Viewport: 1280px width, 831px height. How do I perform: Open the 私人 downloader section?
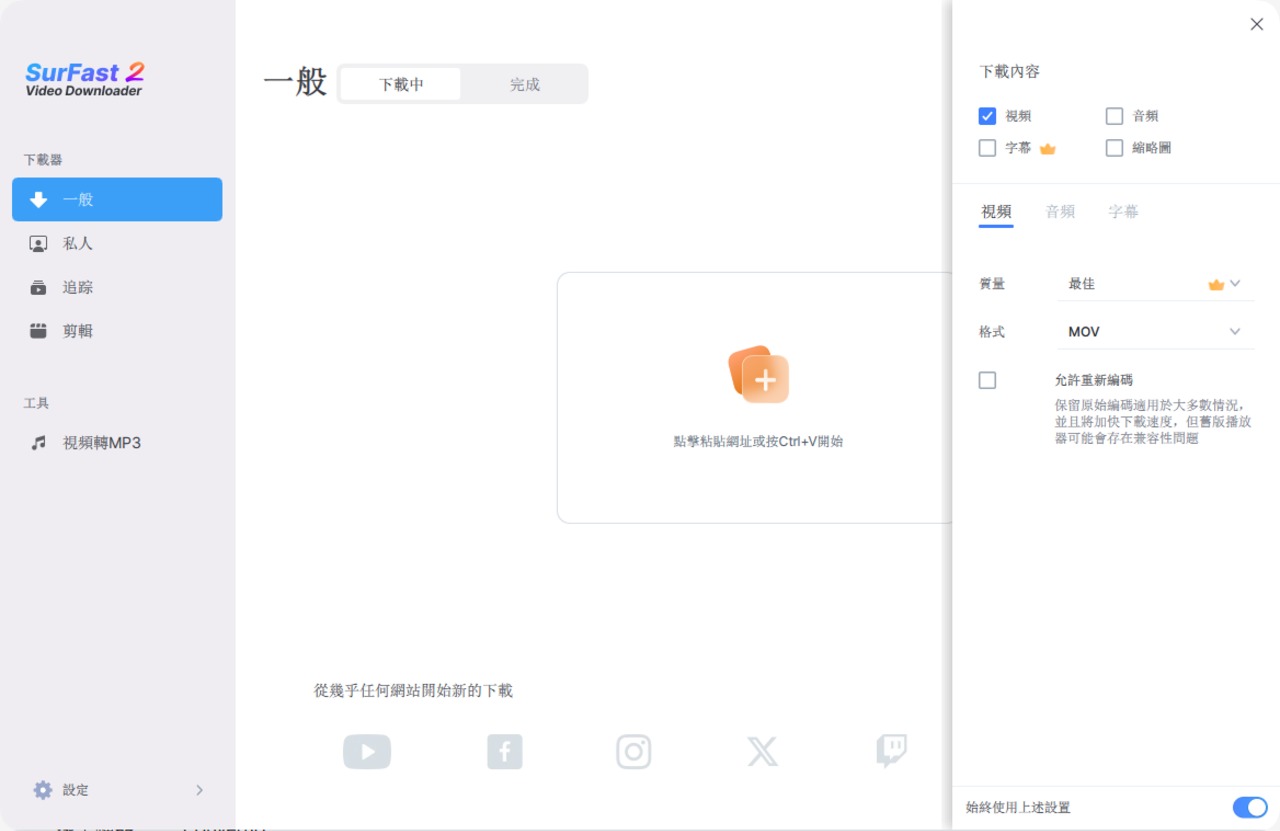pos(77,244)
